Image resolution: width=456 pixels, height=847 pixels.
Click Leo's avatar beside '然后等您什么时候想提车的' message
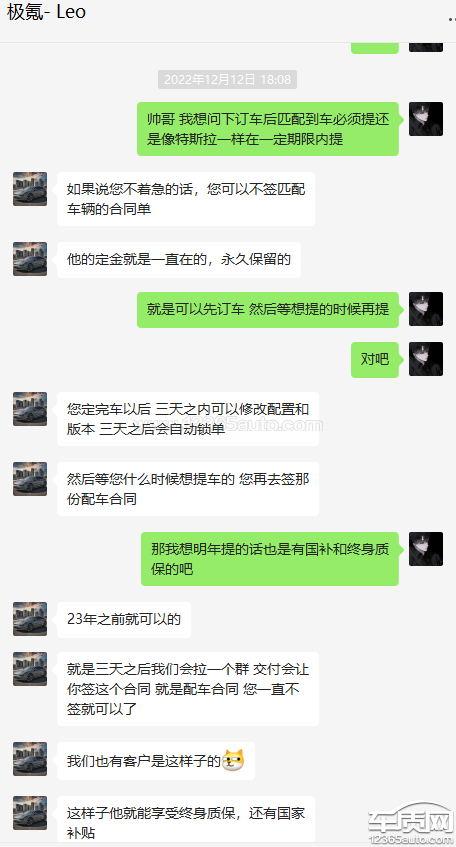pyautogui.click(x=30, y=479)
